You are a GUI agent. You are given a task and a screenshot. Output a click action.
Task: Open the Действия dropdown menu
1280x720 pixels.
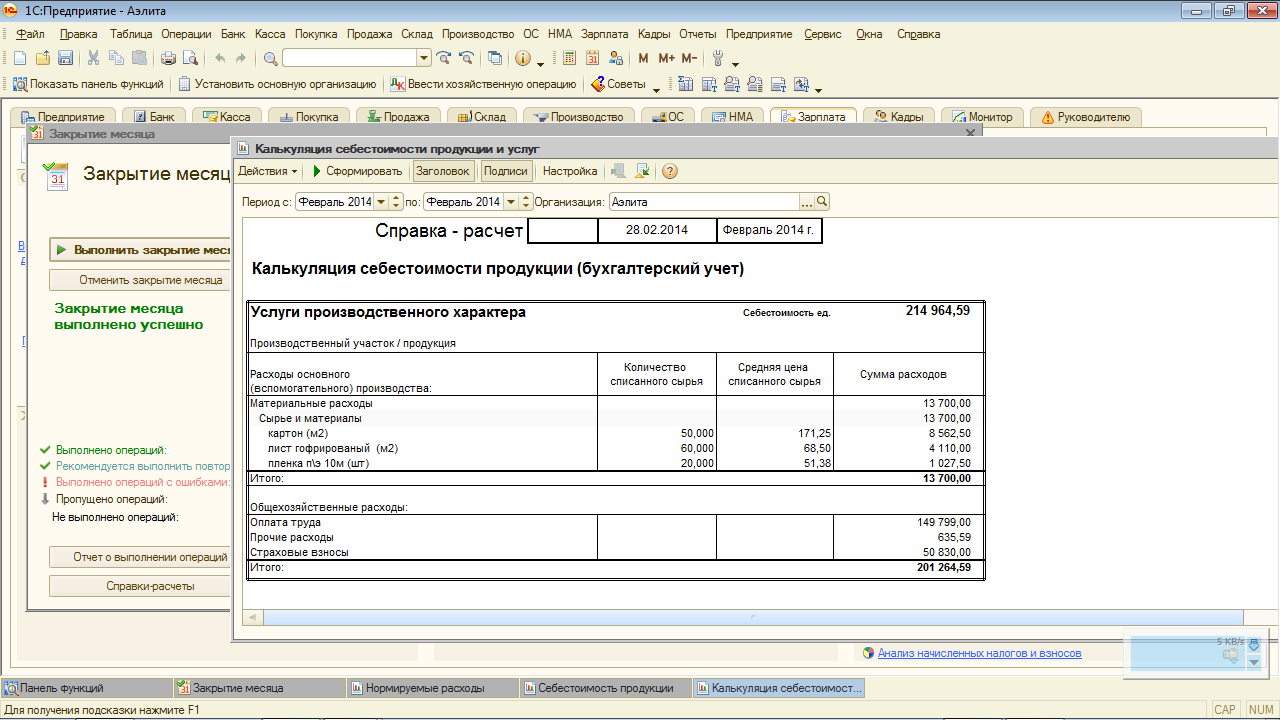point(267,171)
